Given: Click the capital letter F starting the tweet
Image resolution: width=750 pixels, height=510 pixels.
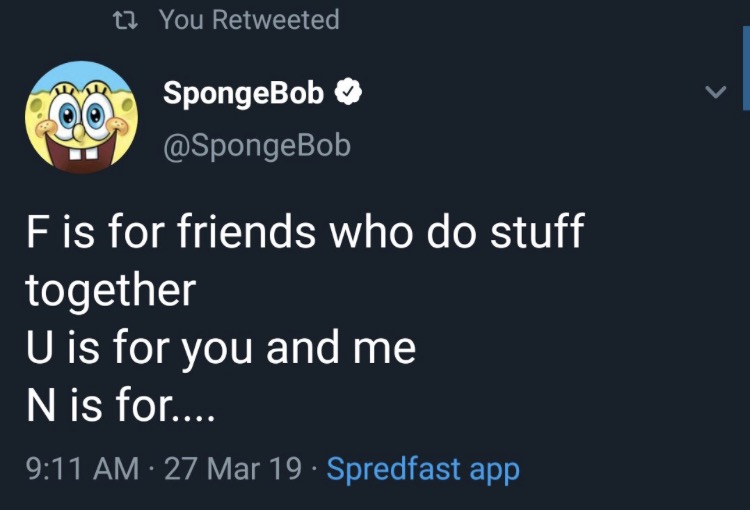Looking at the screenshot, I should [34, 232].
